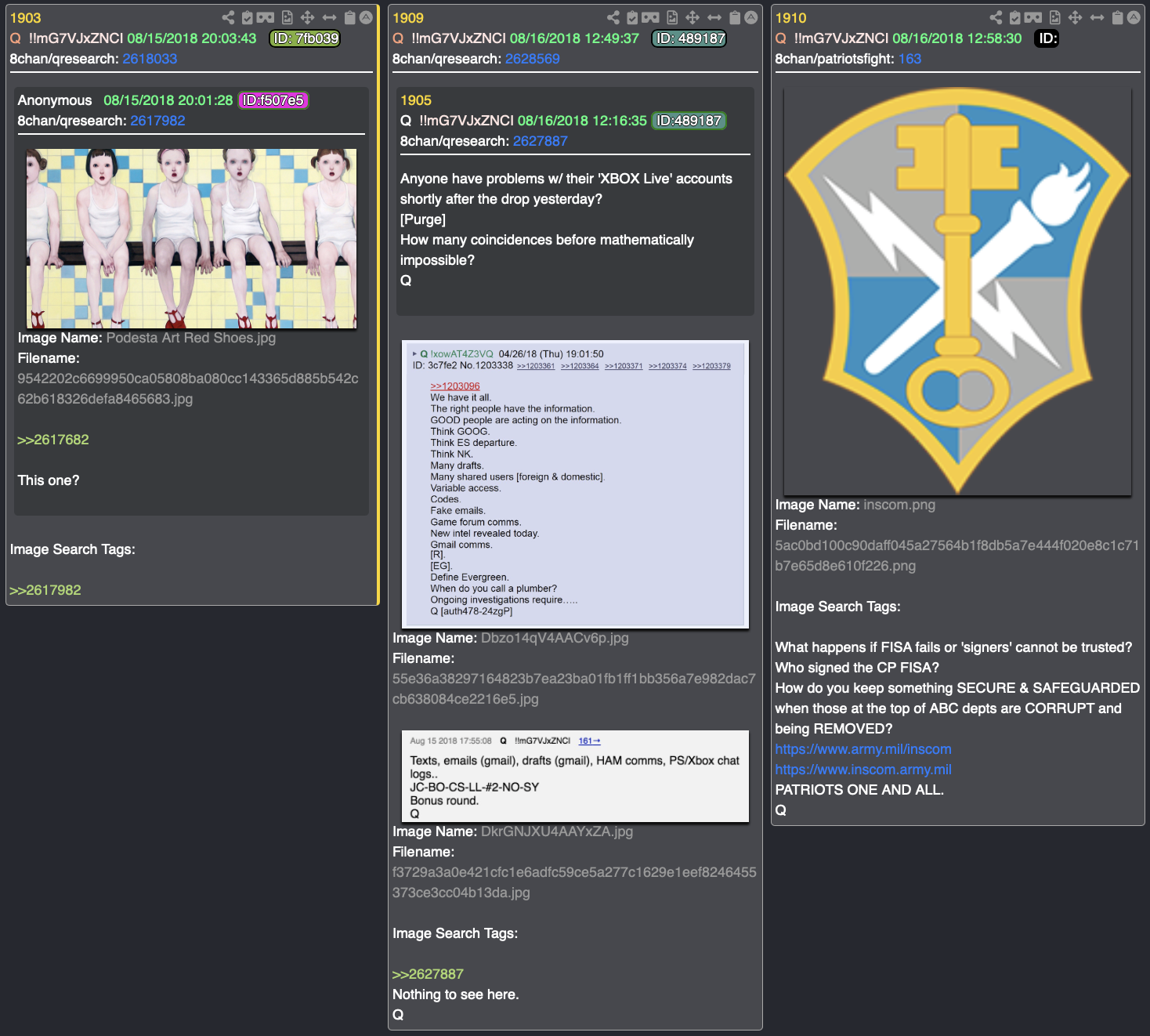
Task: Select the black ID: badge on post 1910
Action: click(x=1047, y=38)
